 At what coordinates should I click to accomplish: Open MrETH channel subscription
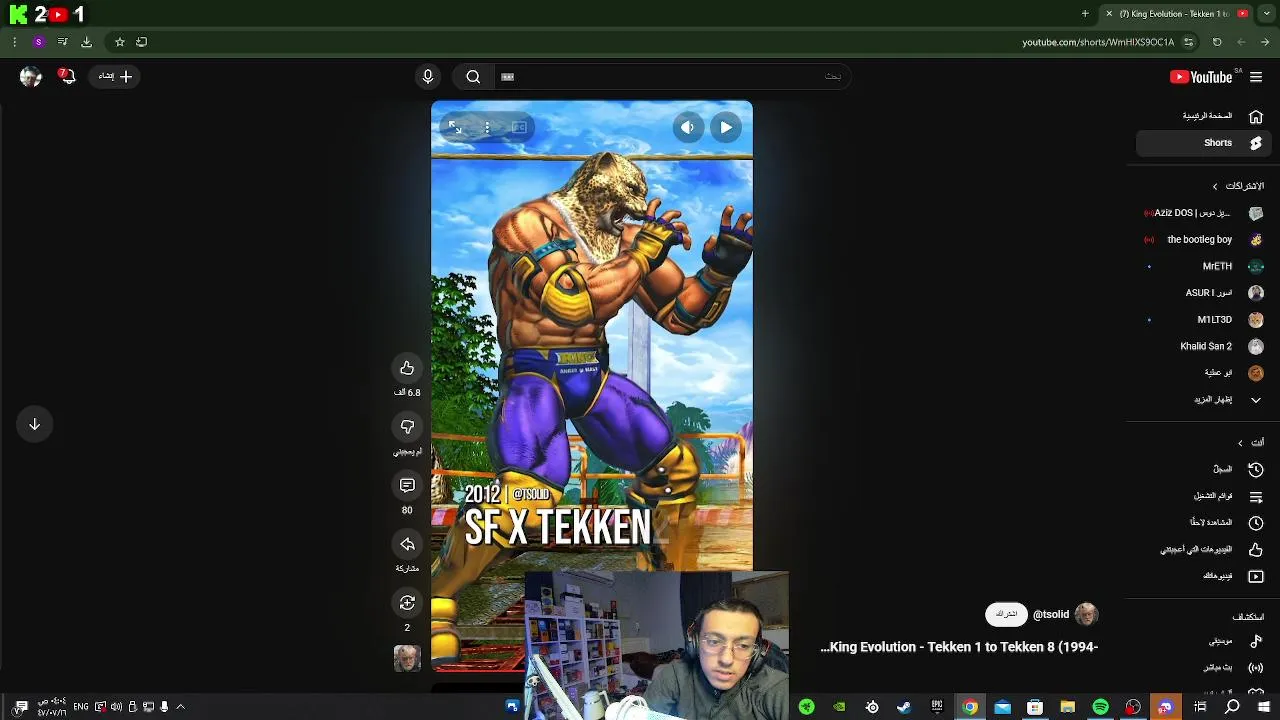pos(1204,266)
